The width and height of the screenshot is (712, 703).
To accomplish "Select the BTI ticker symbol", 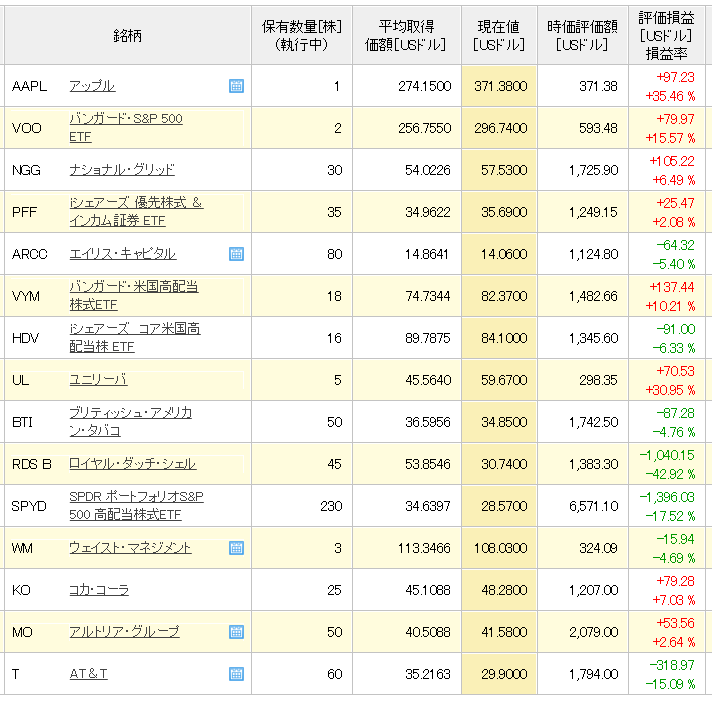I will coord(22,422).
